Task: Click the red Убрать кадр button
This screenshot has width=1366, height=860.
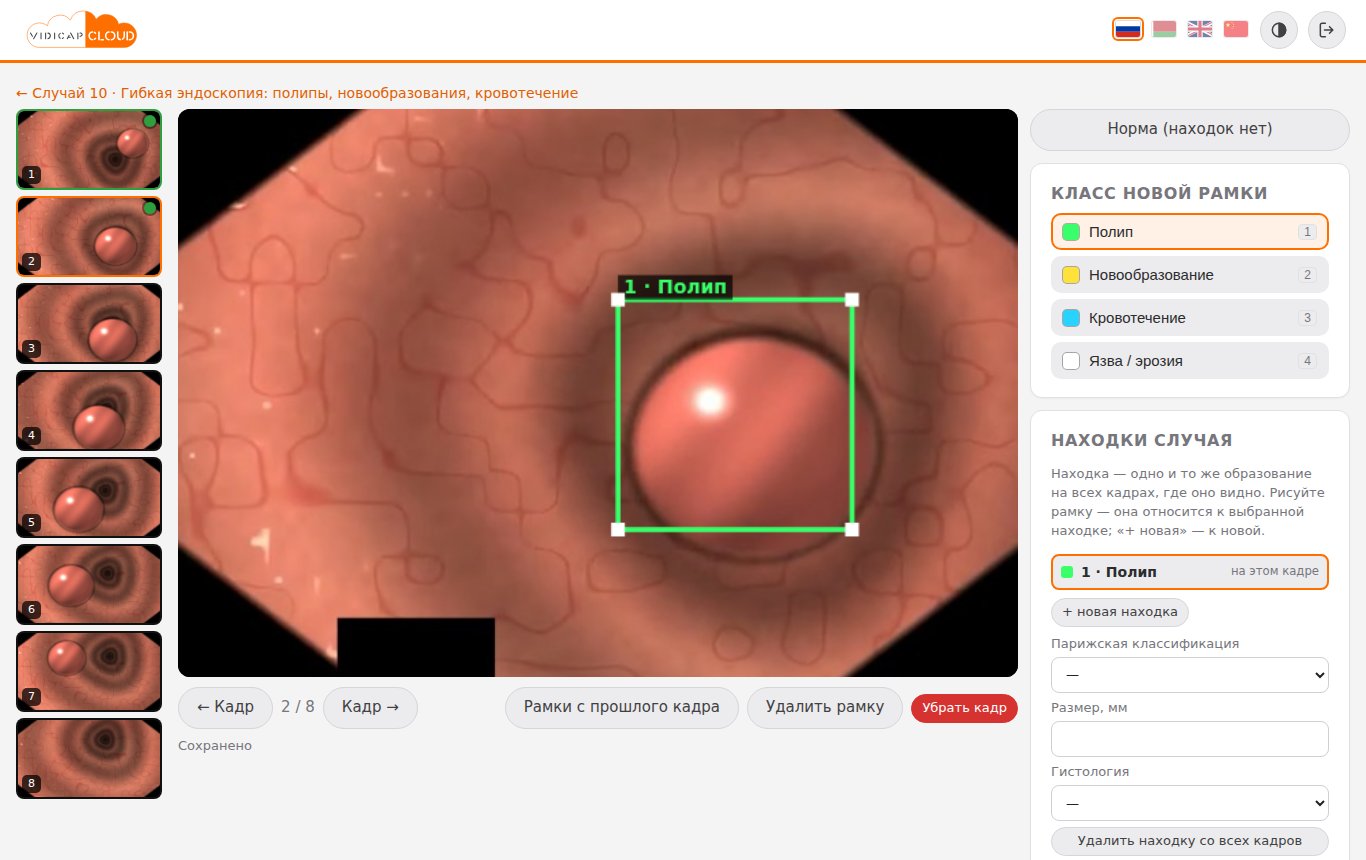Action: (964, 708)
